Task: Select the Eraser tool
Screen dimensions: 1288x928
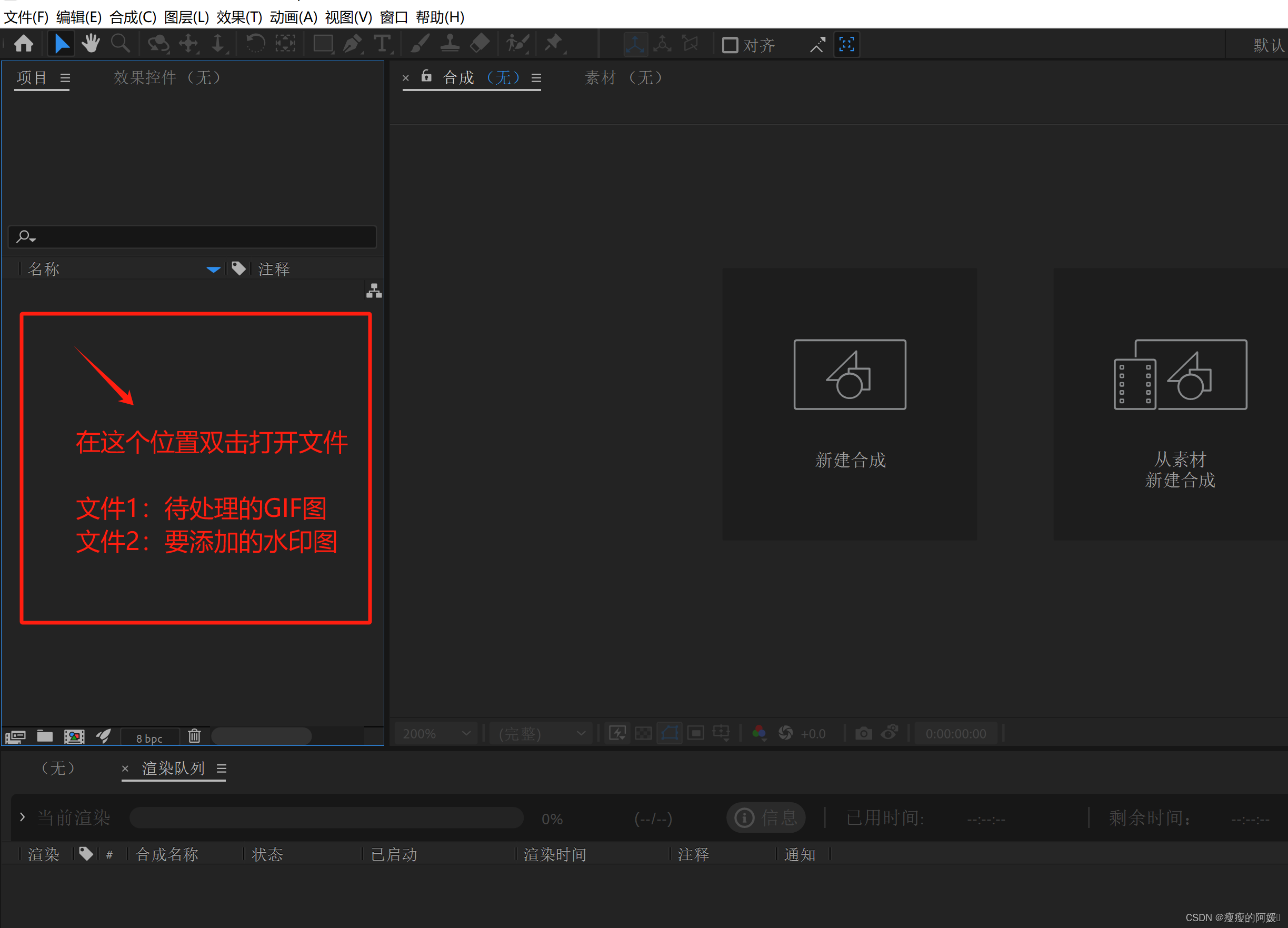Action: [x=480, y=44]
